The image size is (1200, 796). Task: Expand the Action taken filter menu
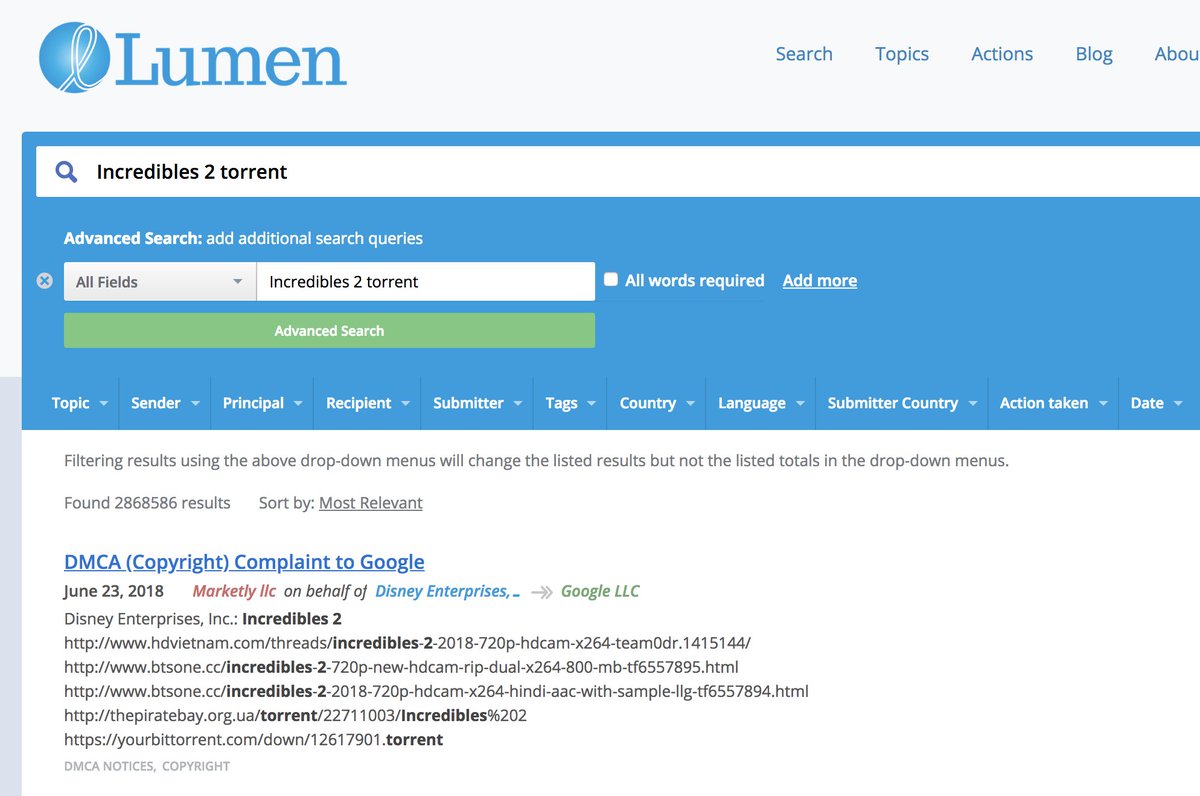(x=1053, y=403)
